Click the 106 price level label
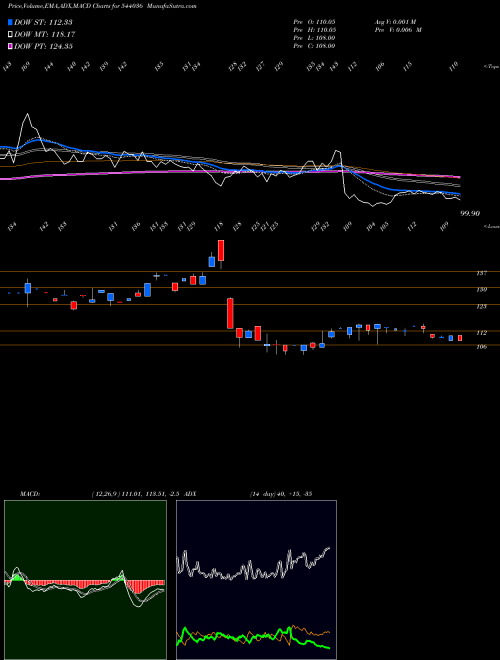 coord(481,347)
